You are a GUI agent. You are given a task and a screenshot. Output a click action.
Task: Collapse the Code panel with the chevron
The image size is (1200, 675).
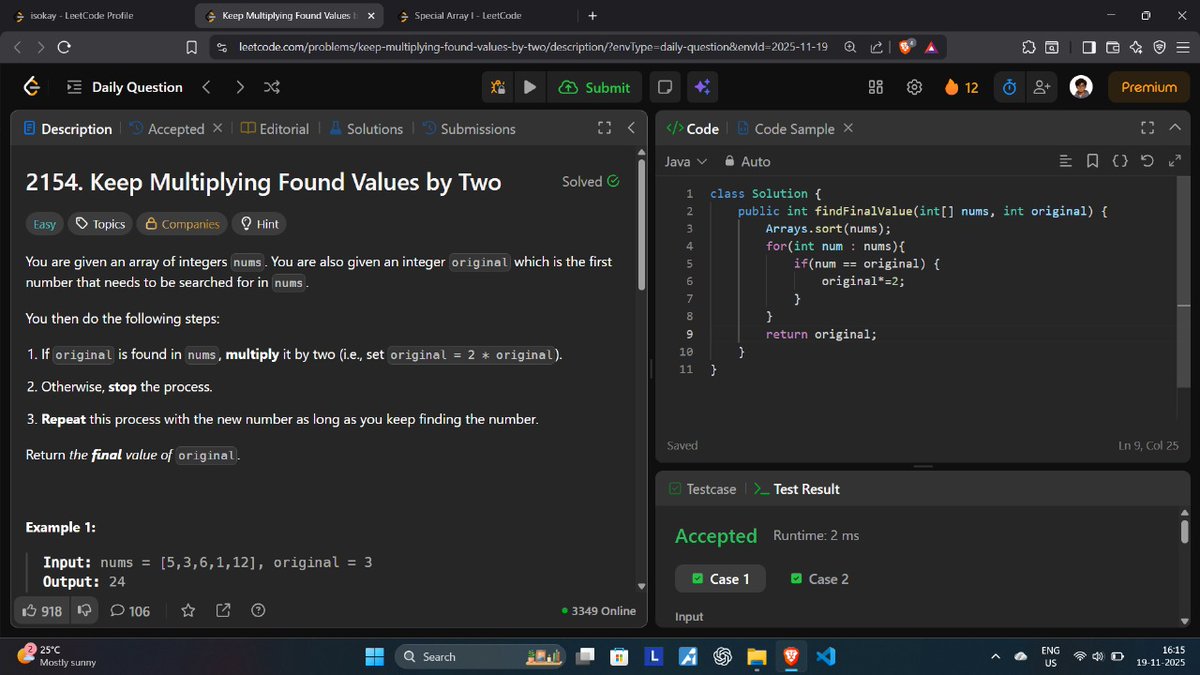tap(1175, 127)
